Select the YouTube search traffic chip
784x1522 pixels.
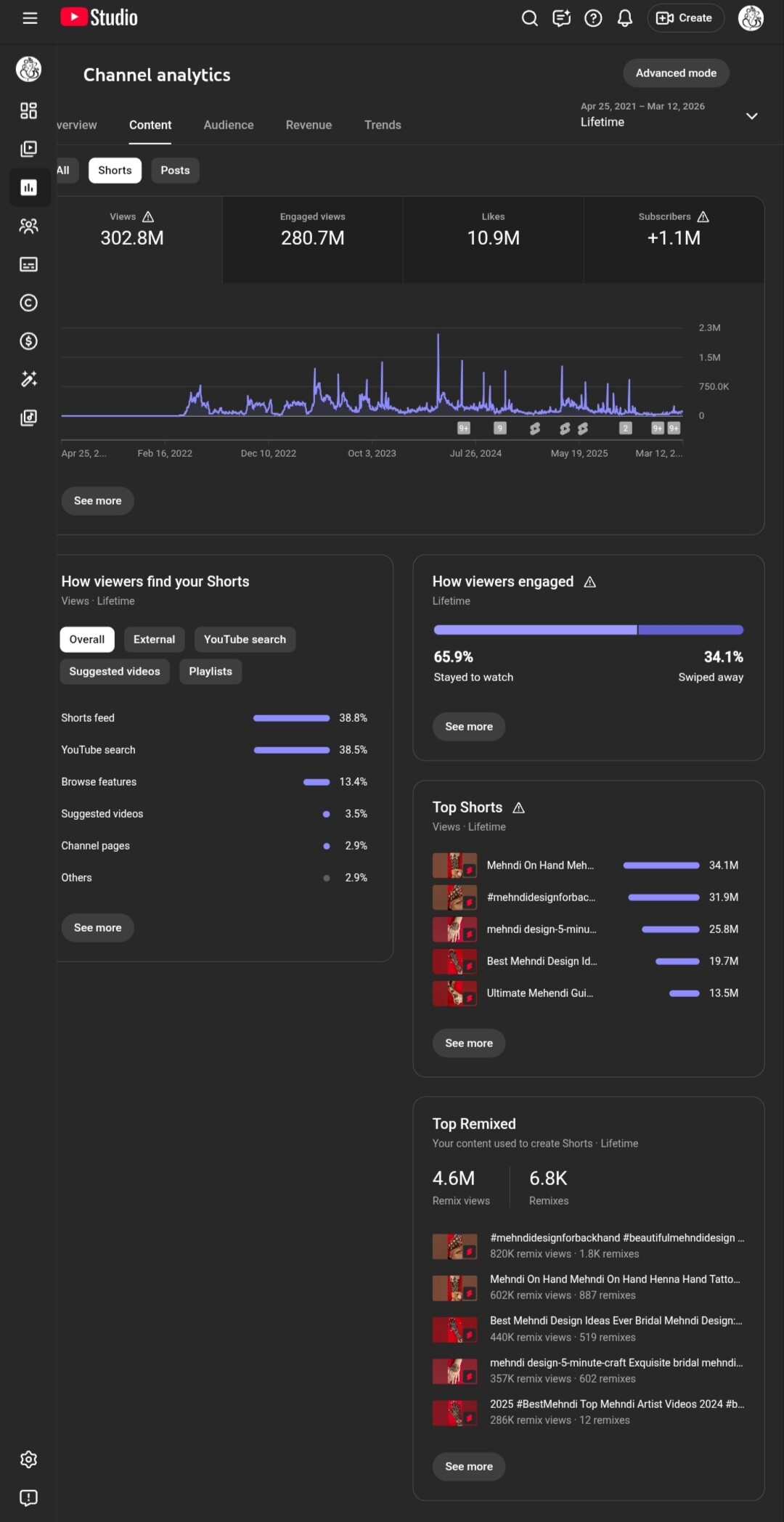[245, 640]
